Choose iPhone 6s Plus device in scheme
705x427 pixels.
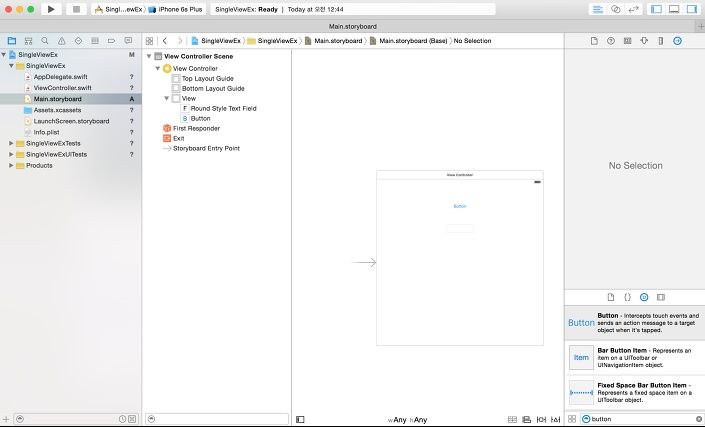click(x=175, y=9)
